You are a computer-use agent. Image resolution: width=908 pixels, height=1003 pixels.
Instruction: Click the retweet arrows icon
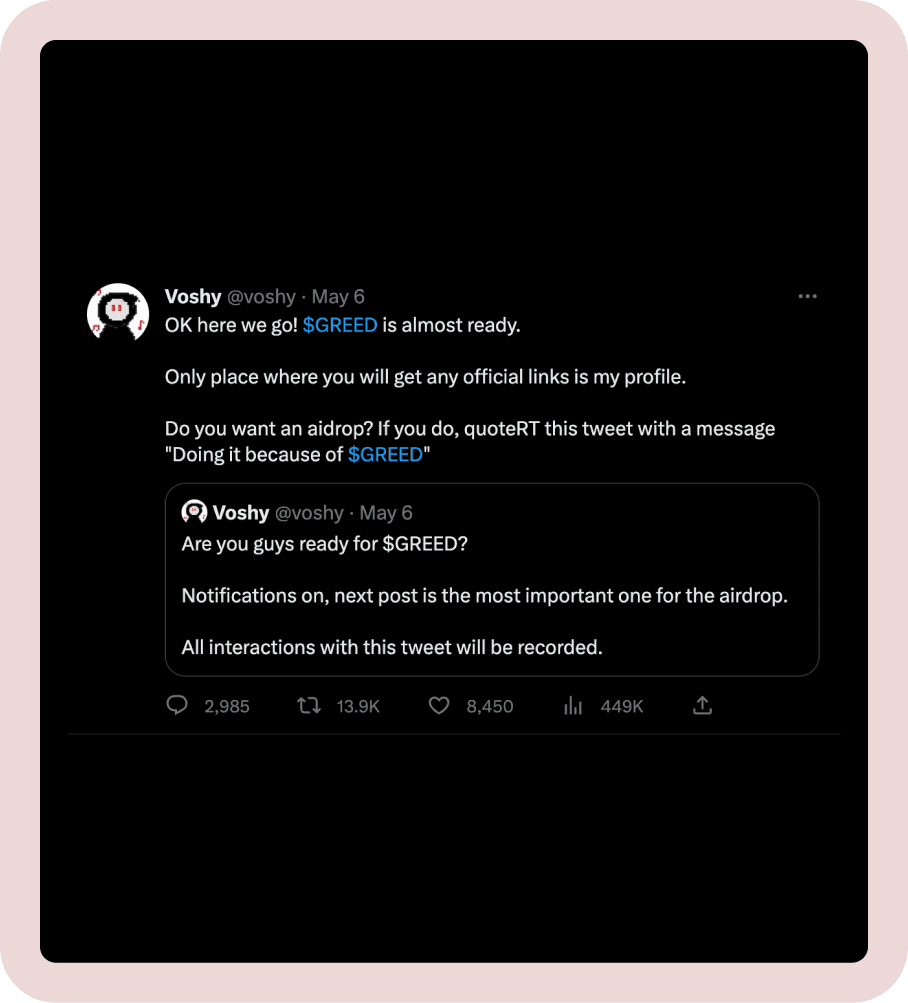click(309, 706)
